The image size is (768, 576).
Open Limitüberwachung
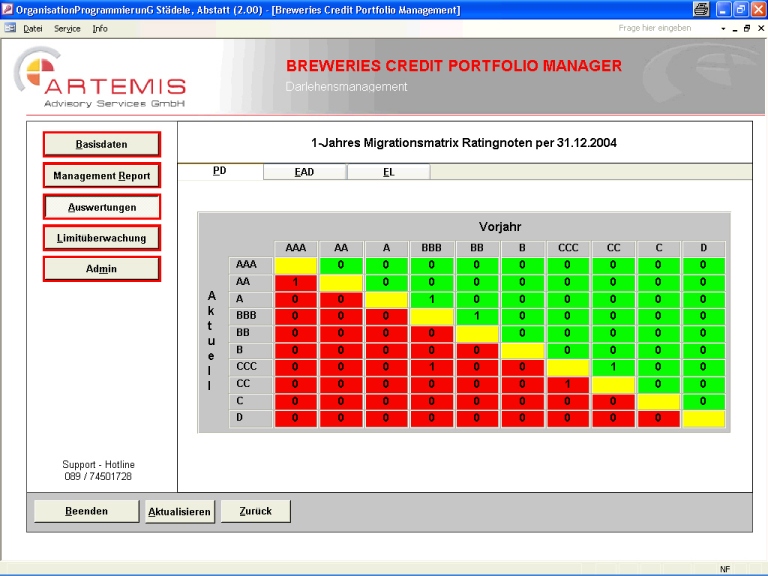coord(101,238)
